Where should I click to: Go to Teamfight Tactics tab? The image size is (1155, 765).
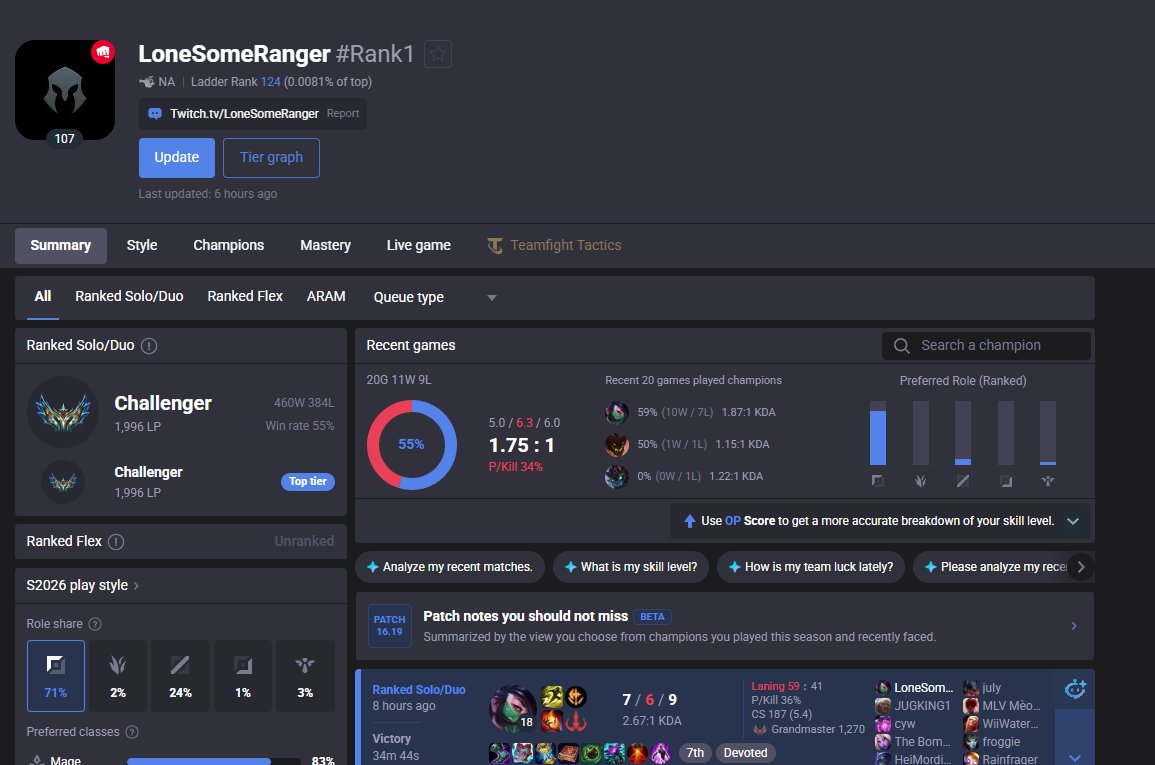(554, 245)
